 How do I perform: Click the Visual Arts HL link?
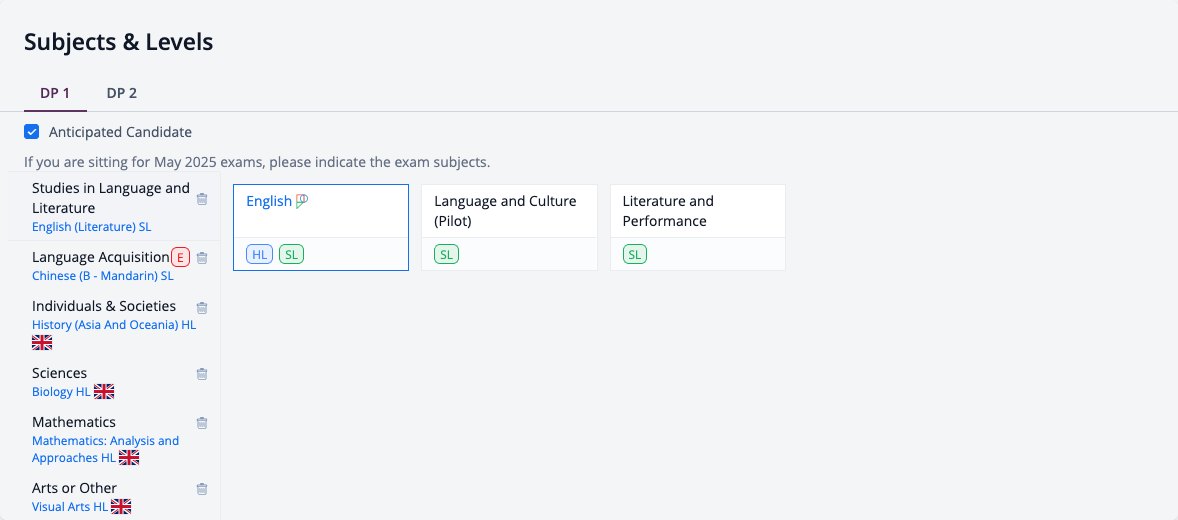70,506
